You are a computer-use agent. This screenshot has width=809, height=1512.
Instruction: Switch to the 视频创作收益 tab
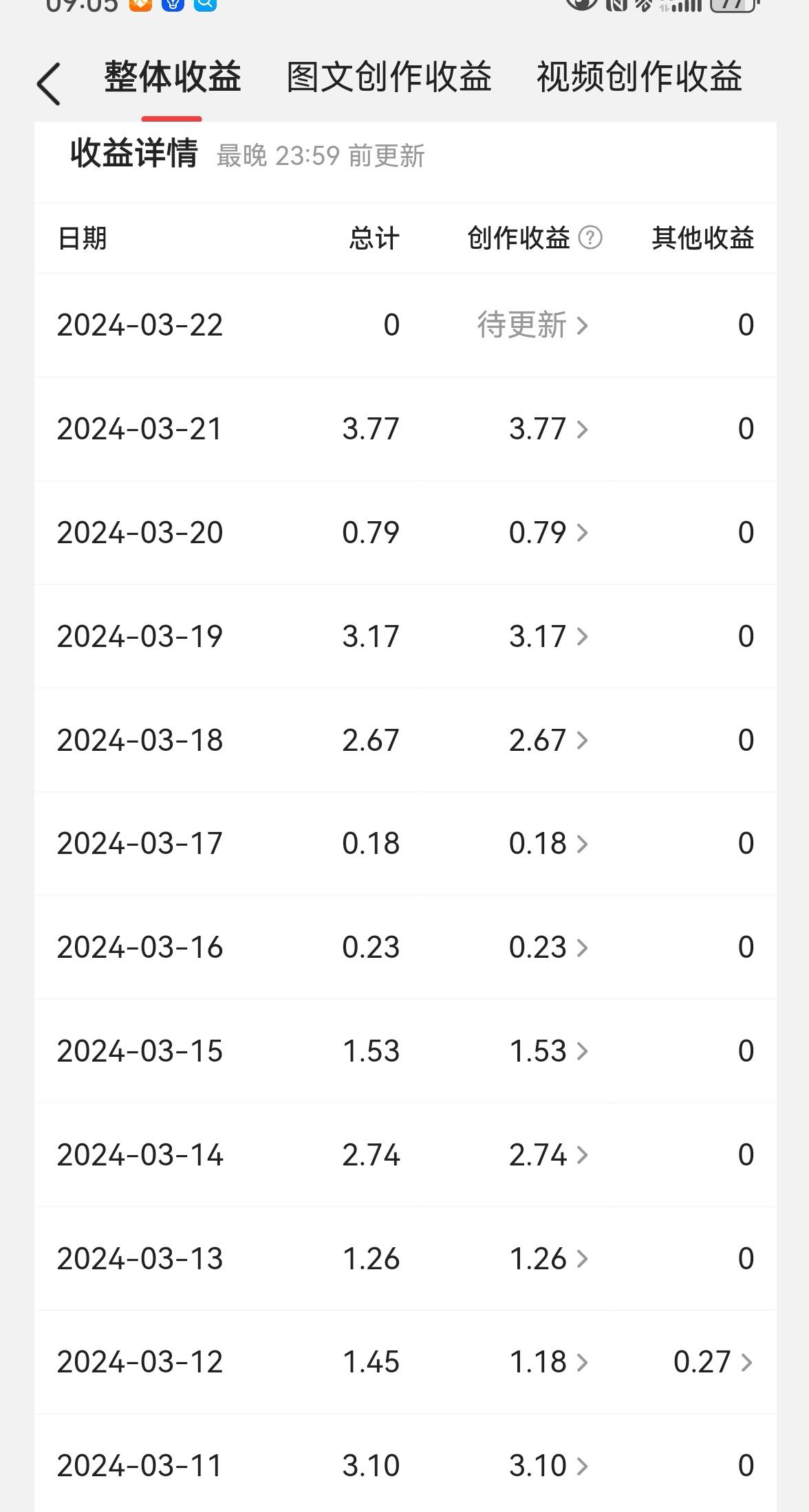(x=639, y=76)
